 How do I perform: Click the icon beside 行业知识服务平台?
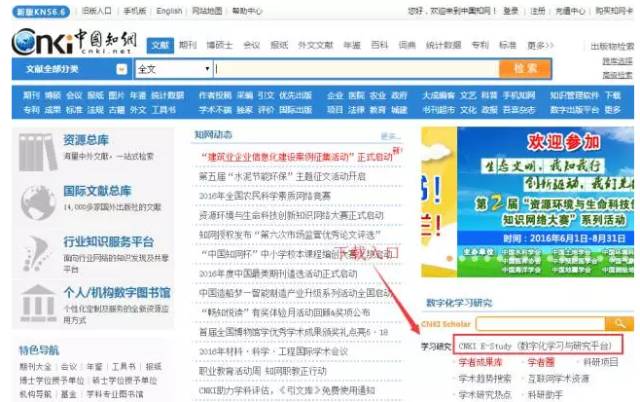tap(36, 253)
